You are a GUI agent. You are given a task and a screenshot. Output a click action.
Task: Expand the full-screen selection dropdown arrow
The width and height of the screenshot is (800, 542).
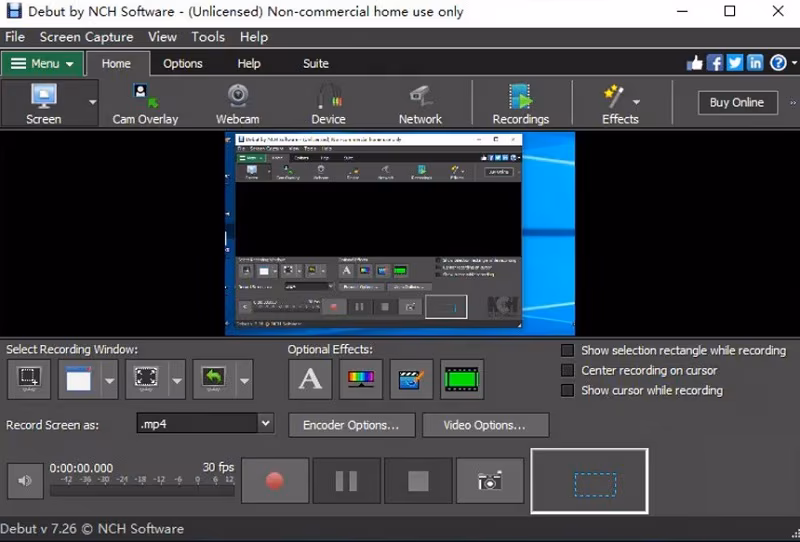pos(177,381)
